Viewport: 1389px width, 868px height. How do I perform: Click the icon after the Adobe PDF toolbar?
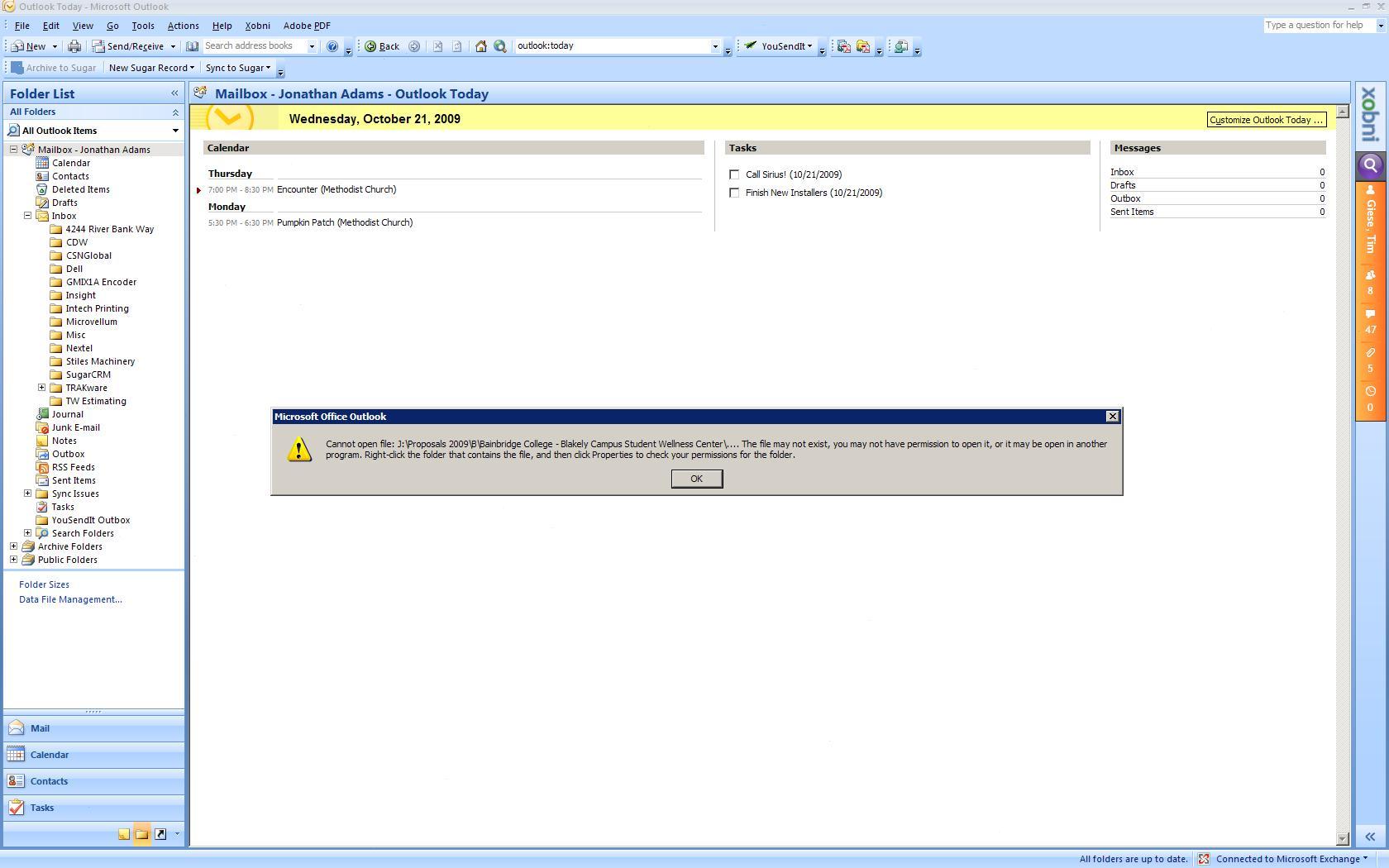click(901, 46)
